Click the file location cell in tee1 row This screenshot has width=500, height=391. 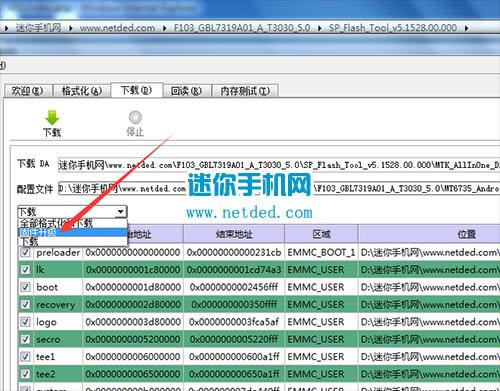[429, 356]
